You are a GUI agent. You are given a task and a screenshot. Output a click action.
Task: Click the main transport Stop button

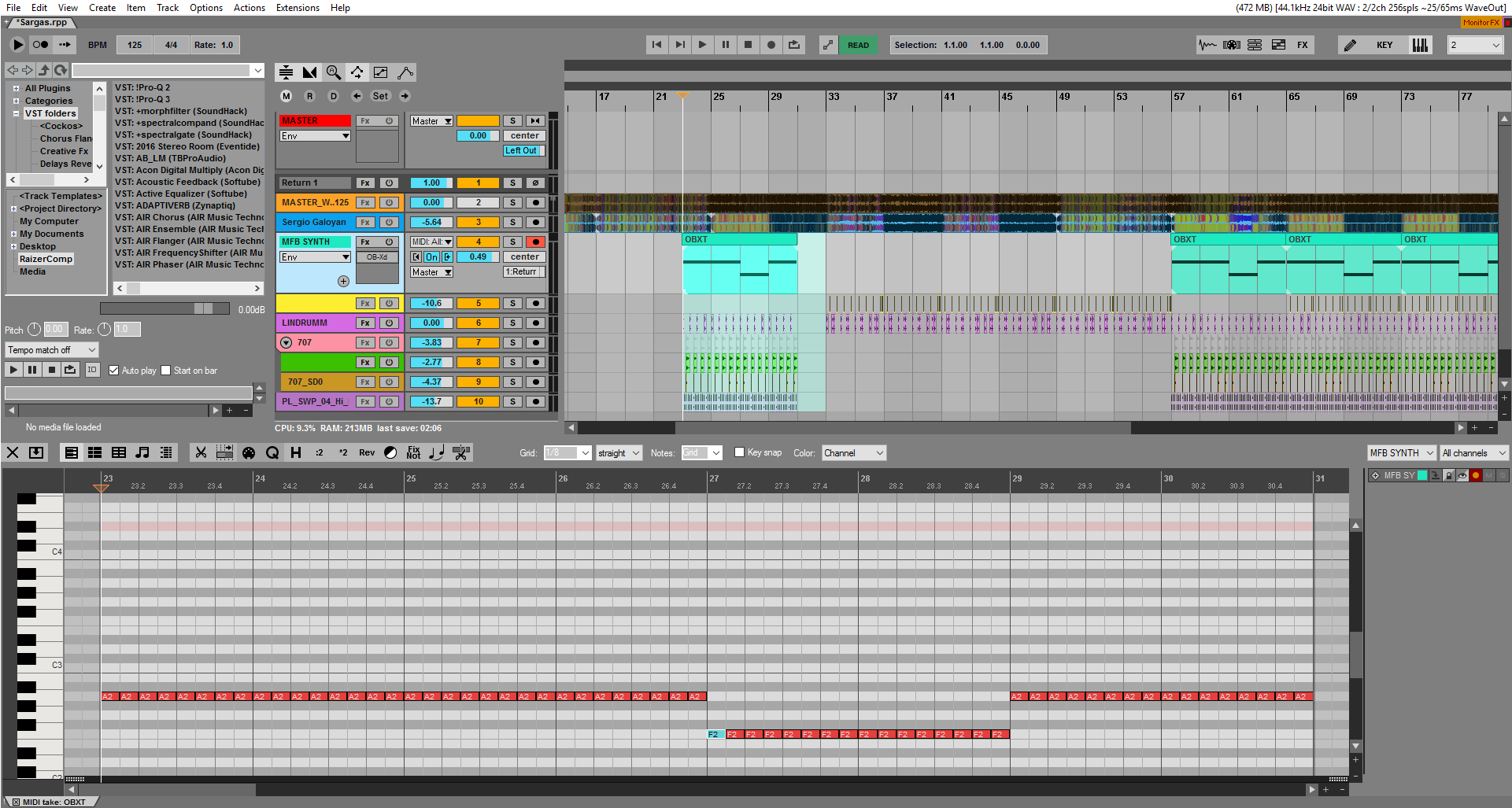pyautogui.click(x=748, y=45)
